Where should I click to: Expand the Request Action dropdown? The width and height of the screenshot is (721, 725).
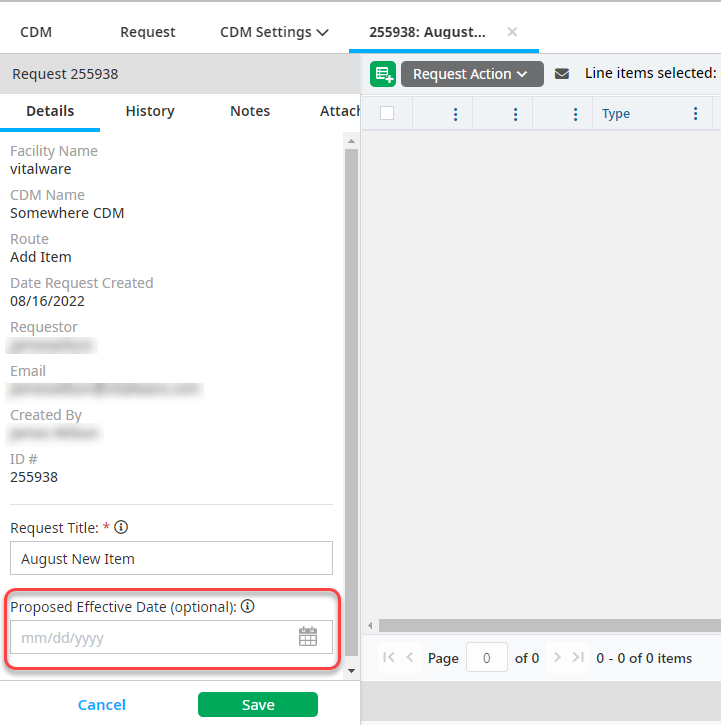tap(472, 74)
